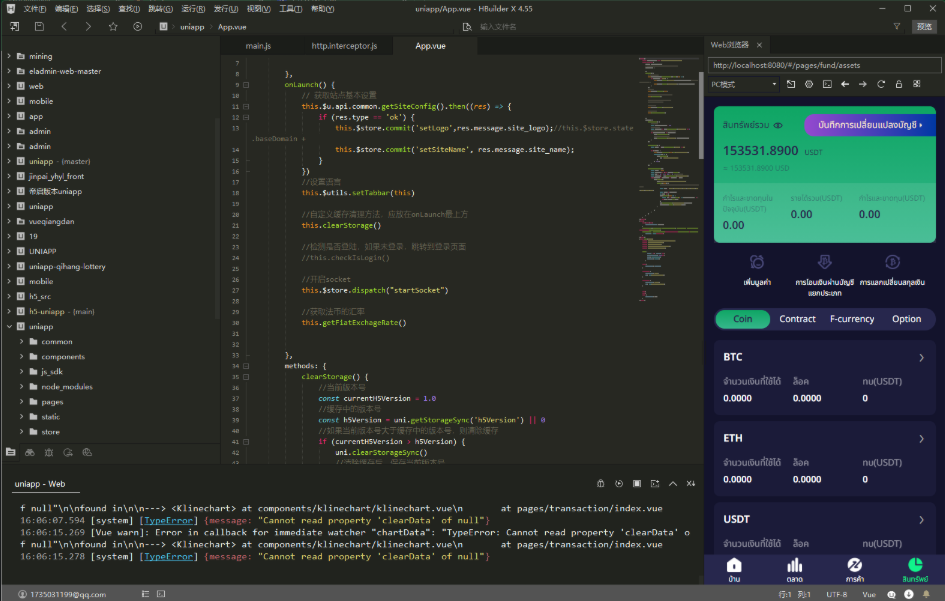Click the editor vertical scrollbar thumb

(701, 115)
